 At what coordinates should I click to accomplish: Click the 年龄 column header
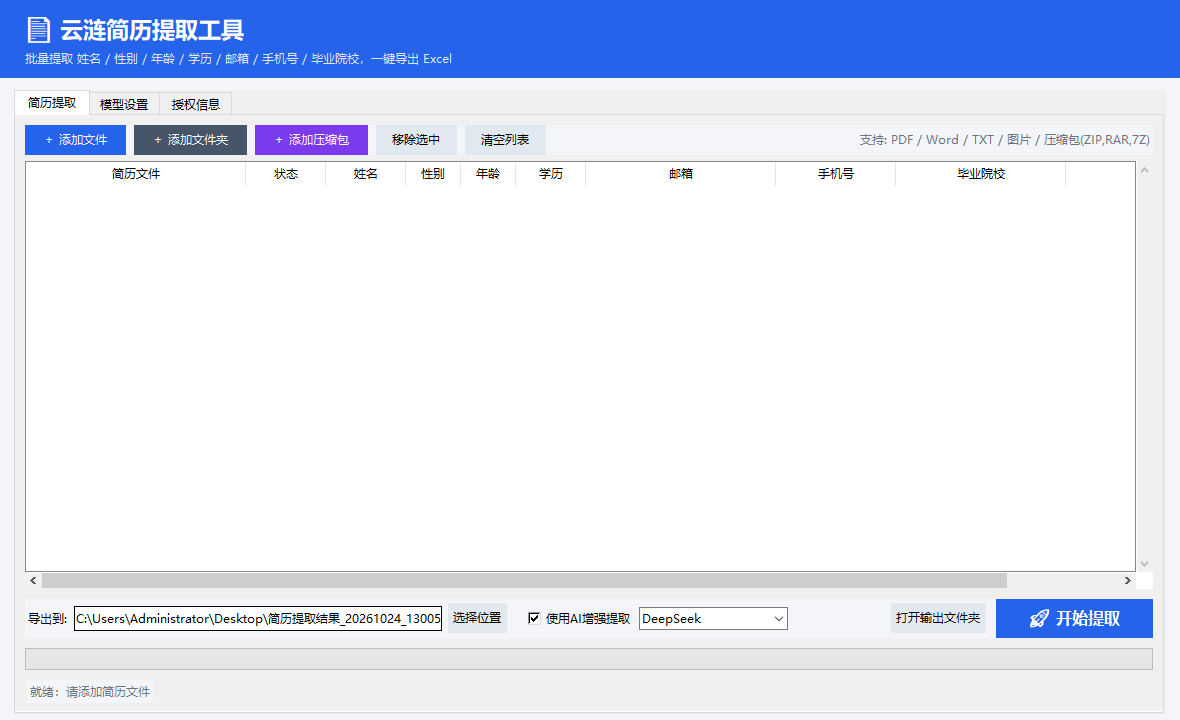coord(488,174)
